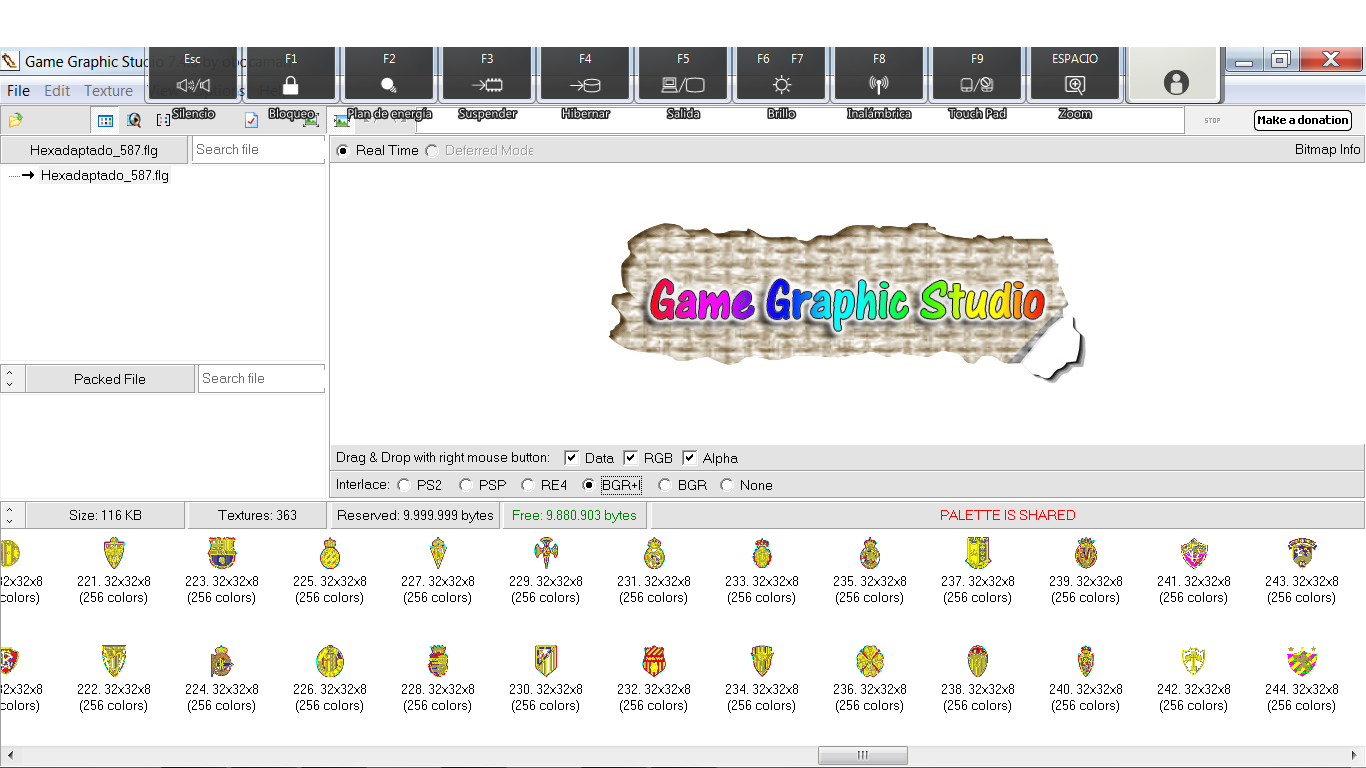Select texture thumbnail 243
Image resolution: width=1366 pixels, height=768 pixels.
(1302, 553)
